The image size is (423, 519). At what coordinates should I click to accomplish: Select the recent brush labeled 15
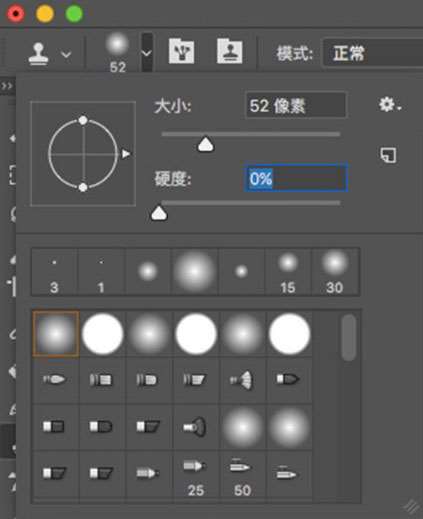click(288, 272)
